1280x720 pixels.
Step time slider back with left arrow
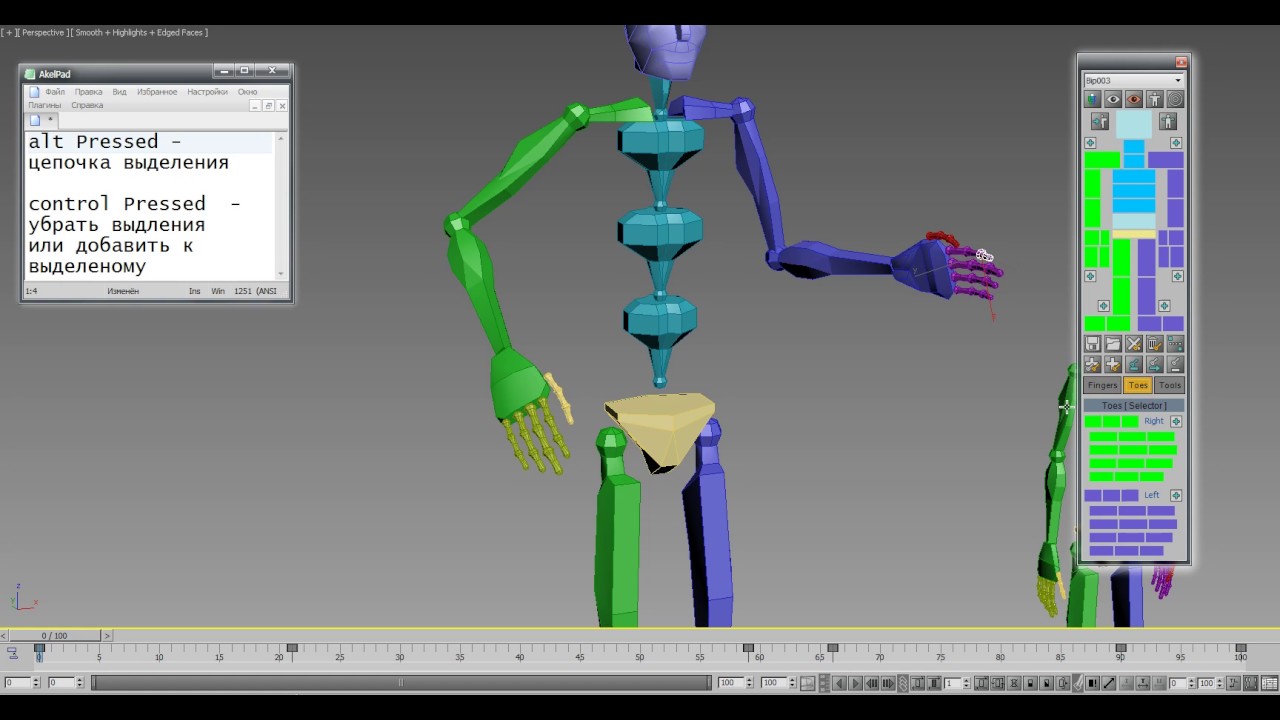point(4,636)
